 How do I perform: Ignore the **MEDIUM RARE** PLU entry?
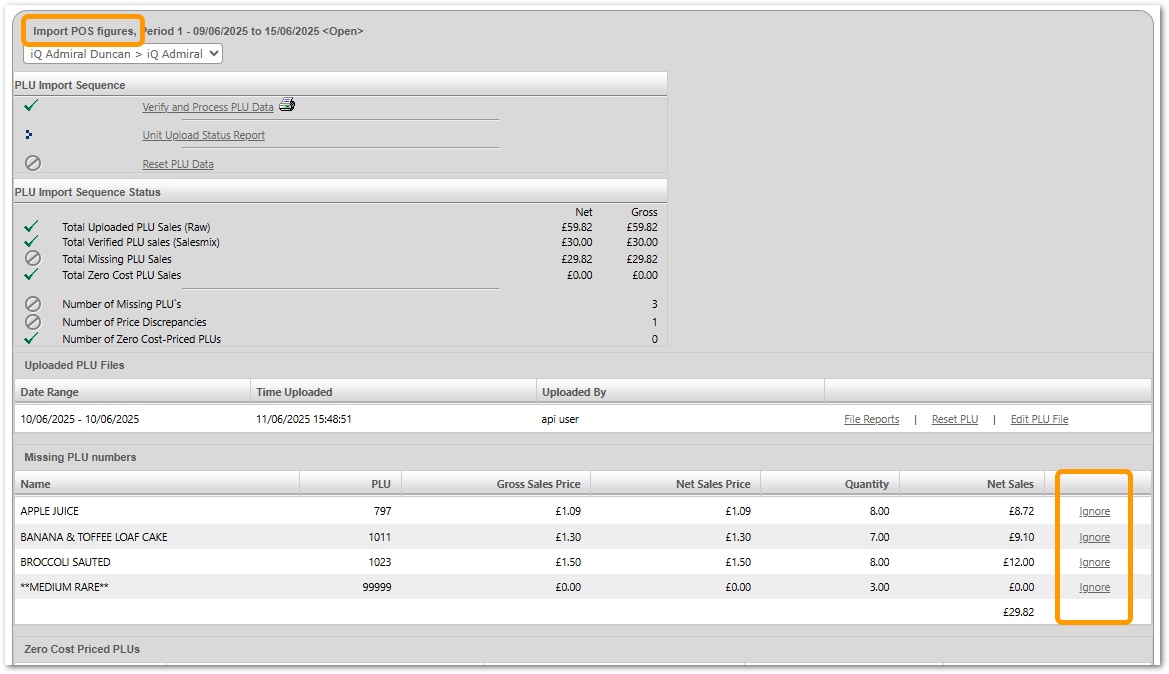tap(1094, 587)
